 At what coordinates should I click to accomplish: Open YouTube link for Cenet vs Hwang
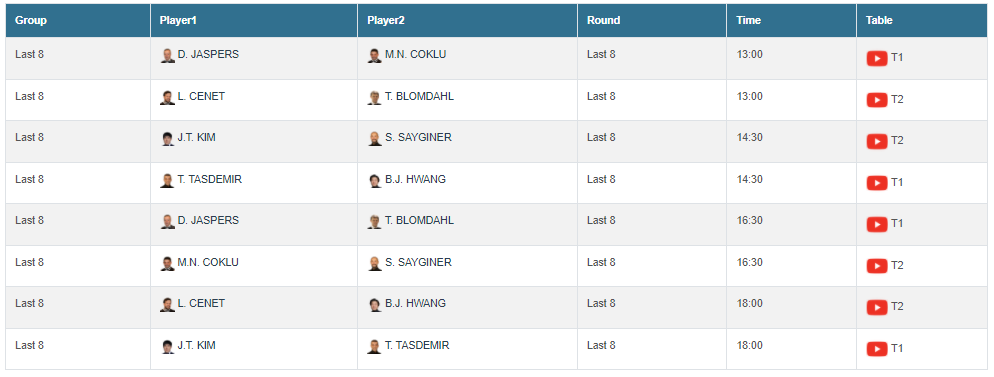[877, 307]
